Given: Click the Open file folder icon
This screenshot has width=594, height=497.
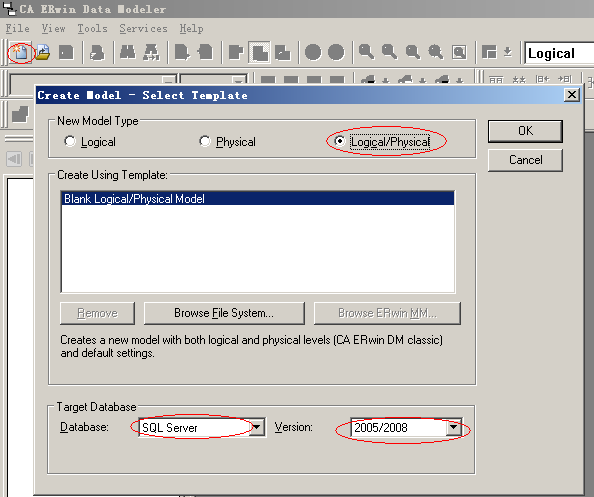Looking at the screenshot, I should click(x=43, y=52).
